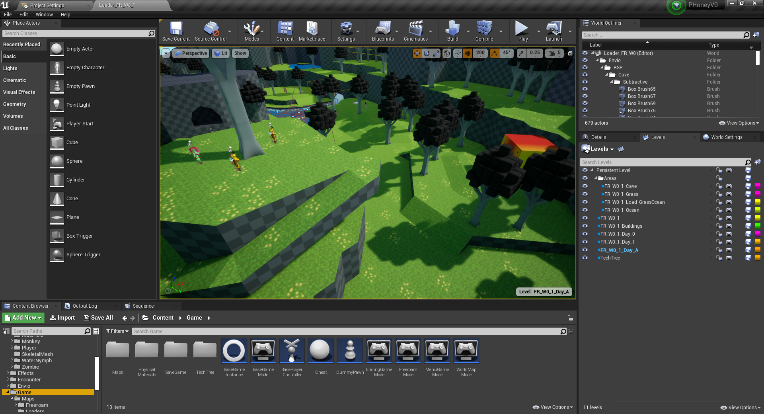Click Content in the breadcrumb path
The height and width of the screenshot is (414, 764).
[163, 318]
